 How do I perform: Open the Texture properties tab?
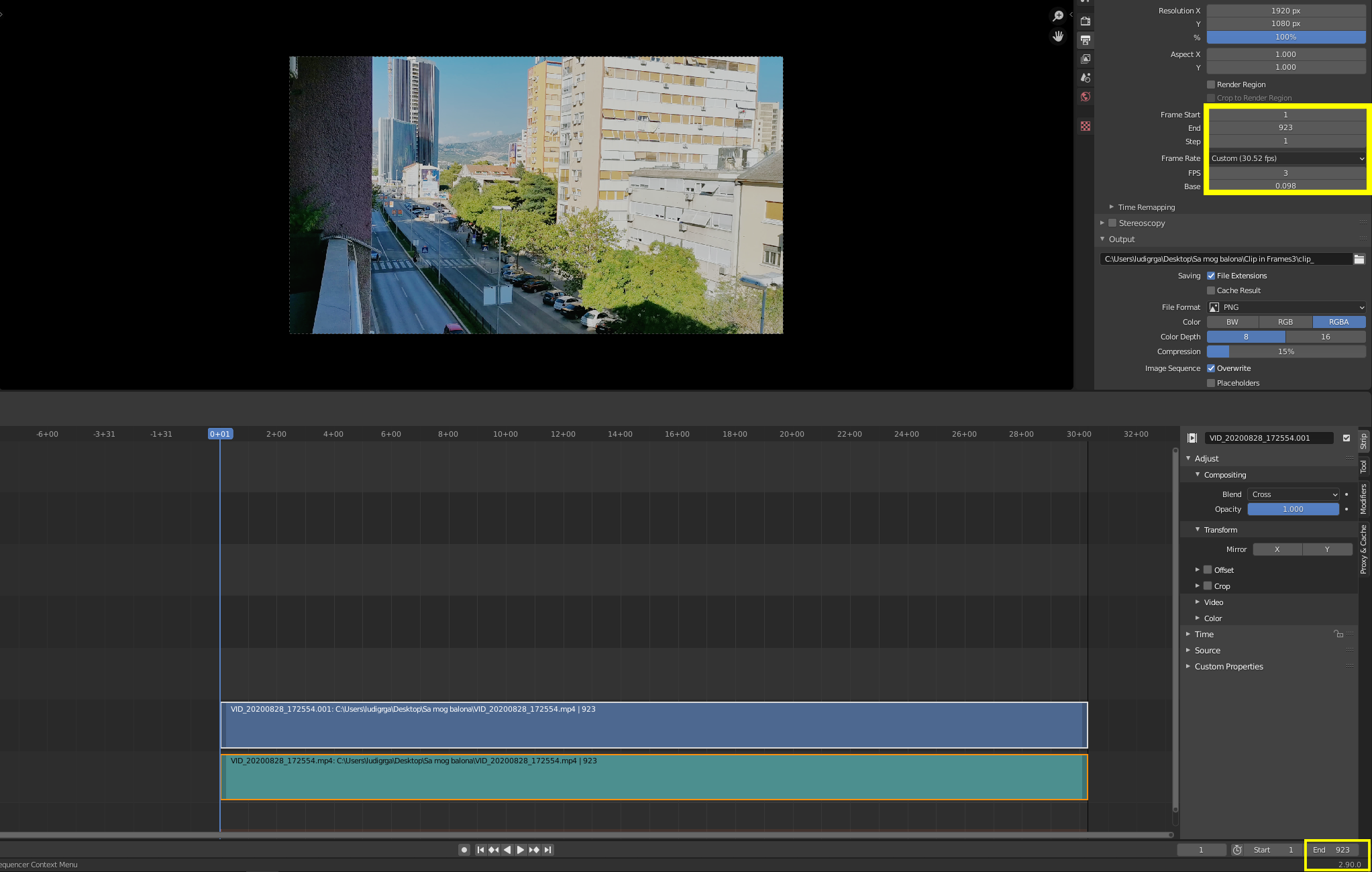click(x=1086, y=126)
